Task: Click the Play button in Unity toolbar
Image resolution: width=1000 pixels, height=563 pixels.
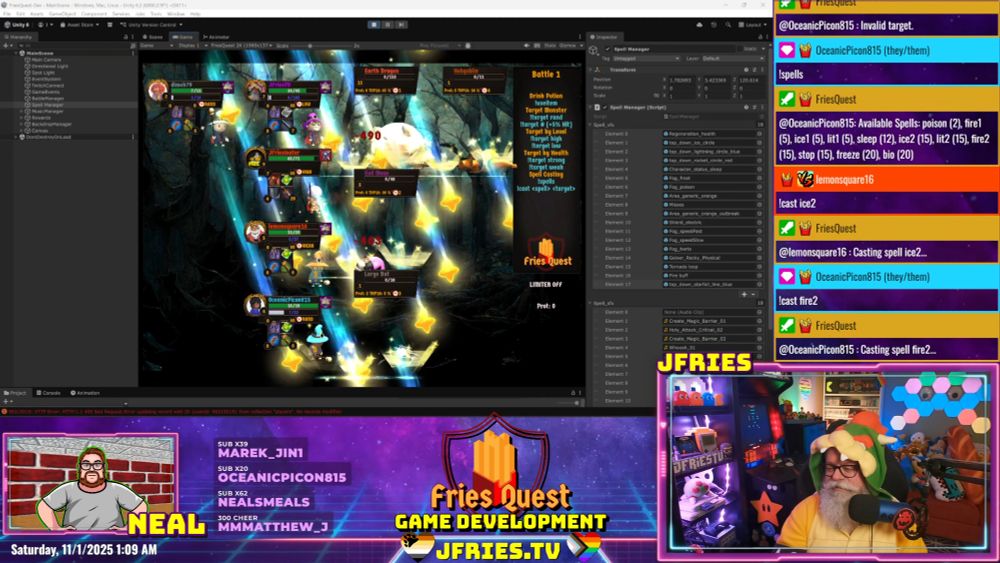Action: [374, 24]
